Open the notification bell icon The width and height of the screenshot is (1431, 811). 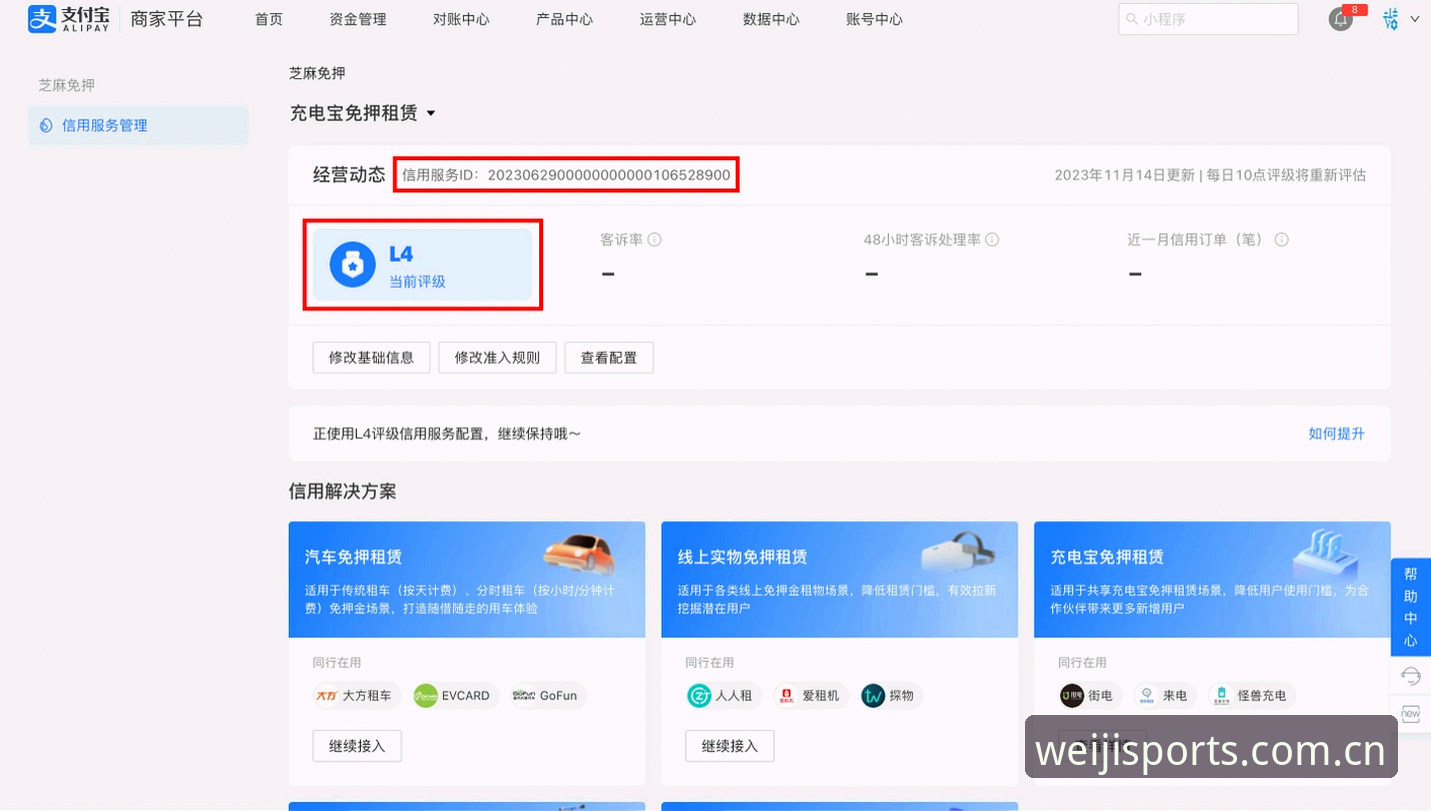click(1340, 19)
